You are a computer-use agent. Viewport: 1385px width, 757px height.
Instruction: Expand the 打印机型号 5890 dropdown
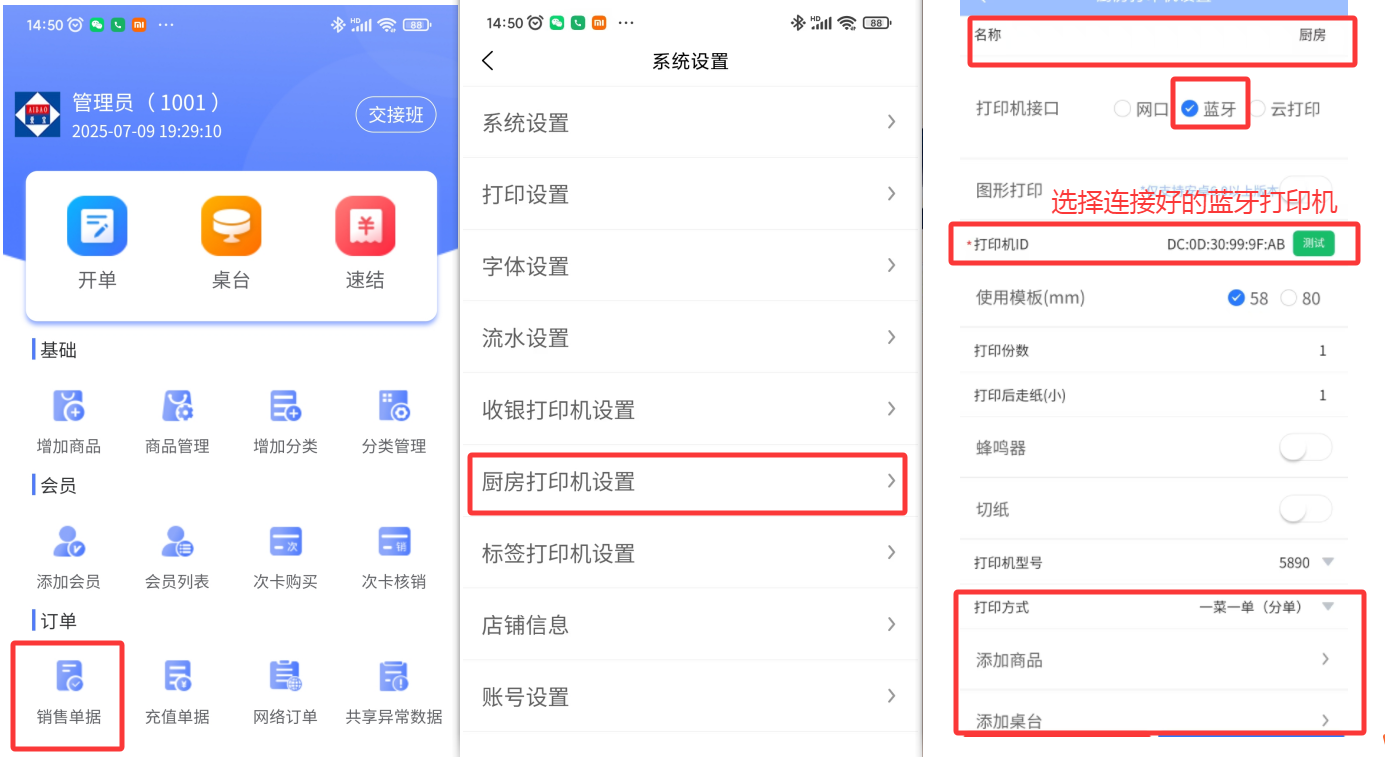(x=1328, y=562)
